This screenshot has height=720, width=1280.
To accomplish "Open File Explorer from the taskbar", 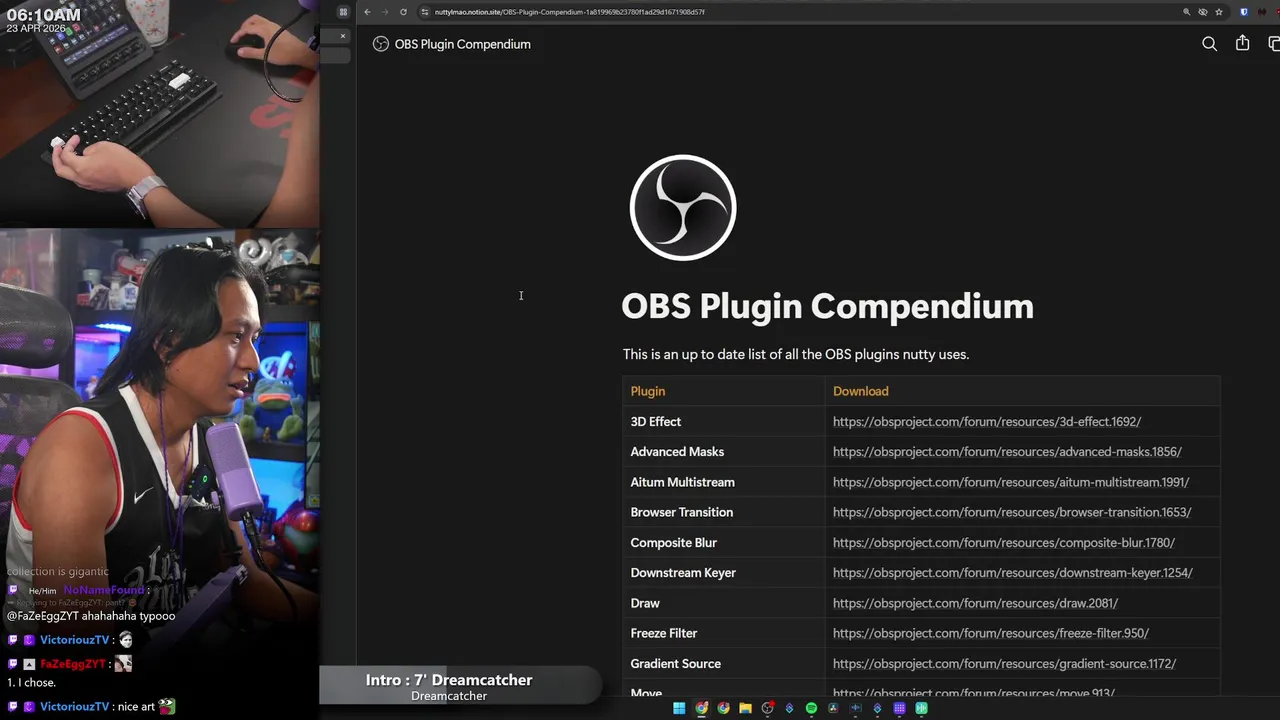I will click(745, 708).
